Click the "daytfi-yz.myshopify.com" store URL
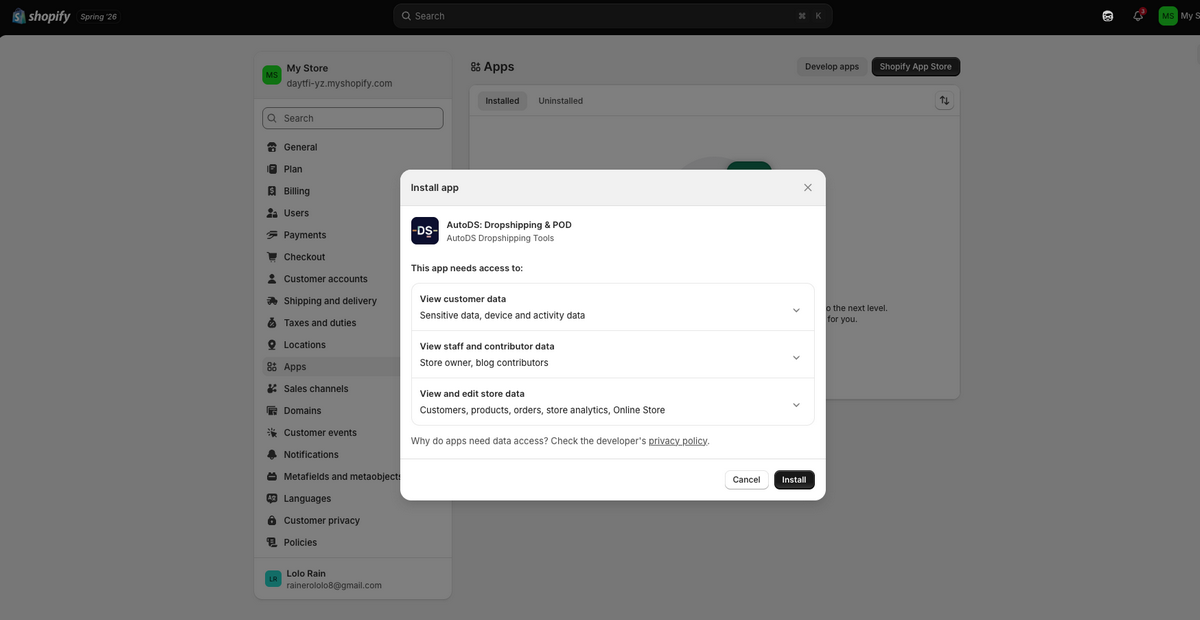Screen dimensions: 1200x620 [x=339, y=83]
